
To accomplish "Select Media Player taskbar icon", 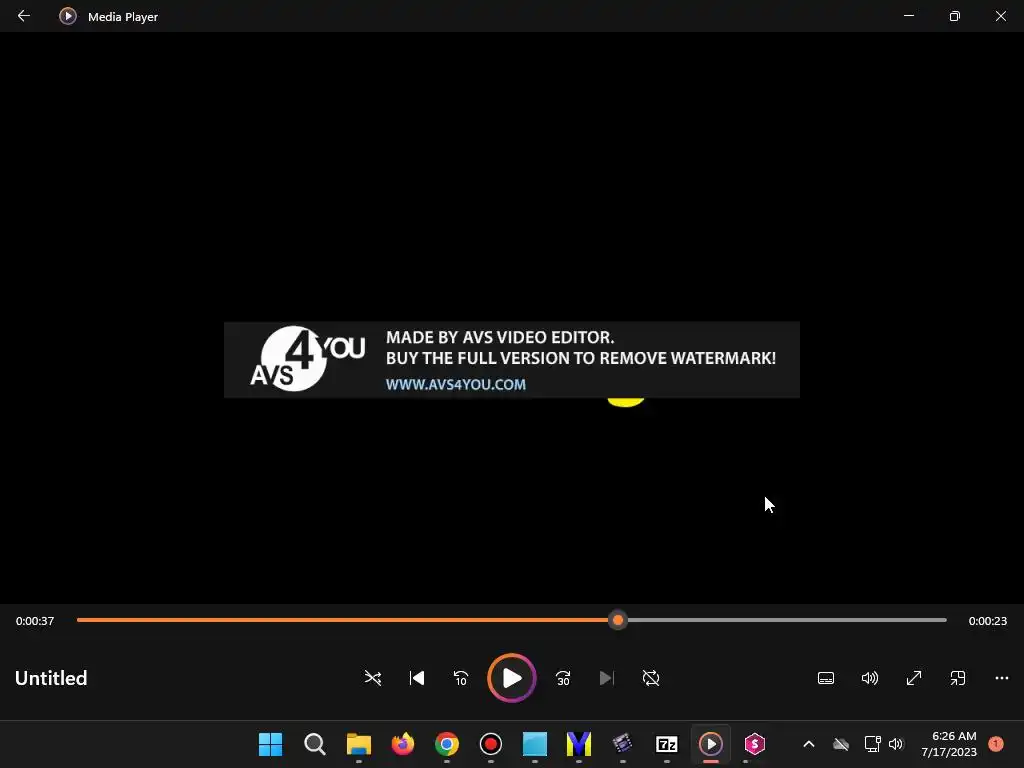I will (711, 744).
